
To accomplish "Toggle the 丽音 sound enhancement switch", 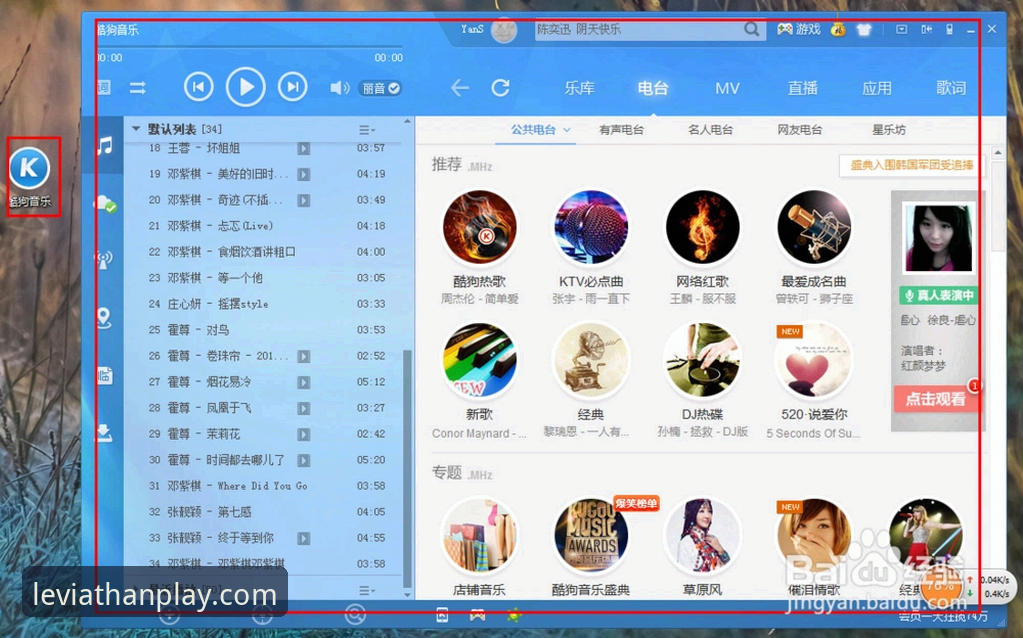I will [x=381, y=88].
